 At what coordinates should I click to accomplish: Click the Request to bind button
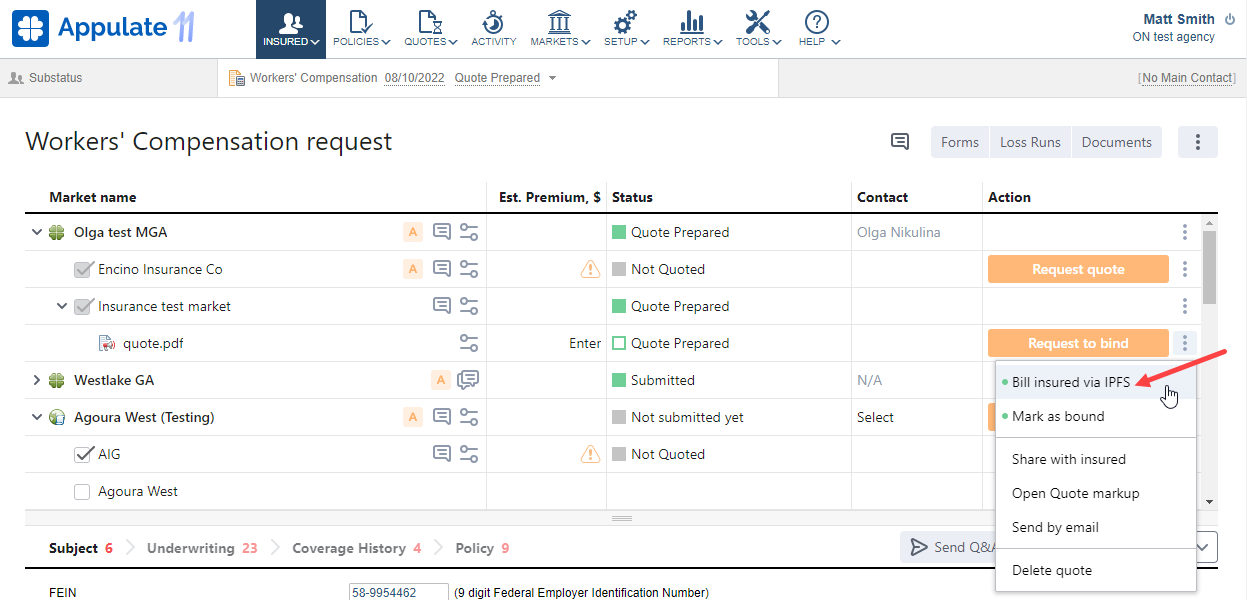(x=1078, y=343)
